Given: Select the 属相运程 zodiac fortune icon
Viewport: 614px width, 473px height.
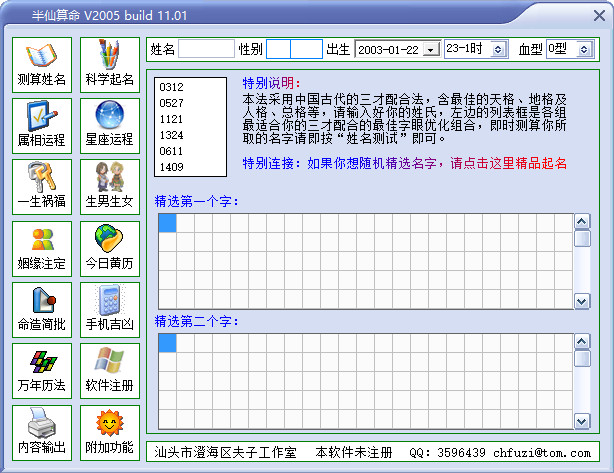Looking at the screenshot, I should (42, 125).
